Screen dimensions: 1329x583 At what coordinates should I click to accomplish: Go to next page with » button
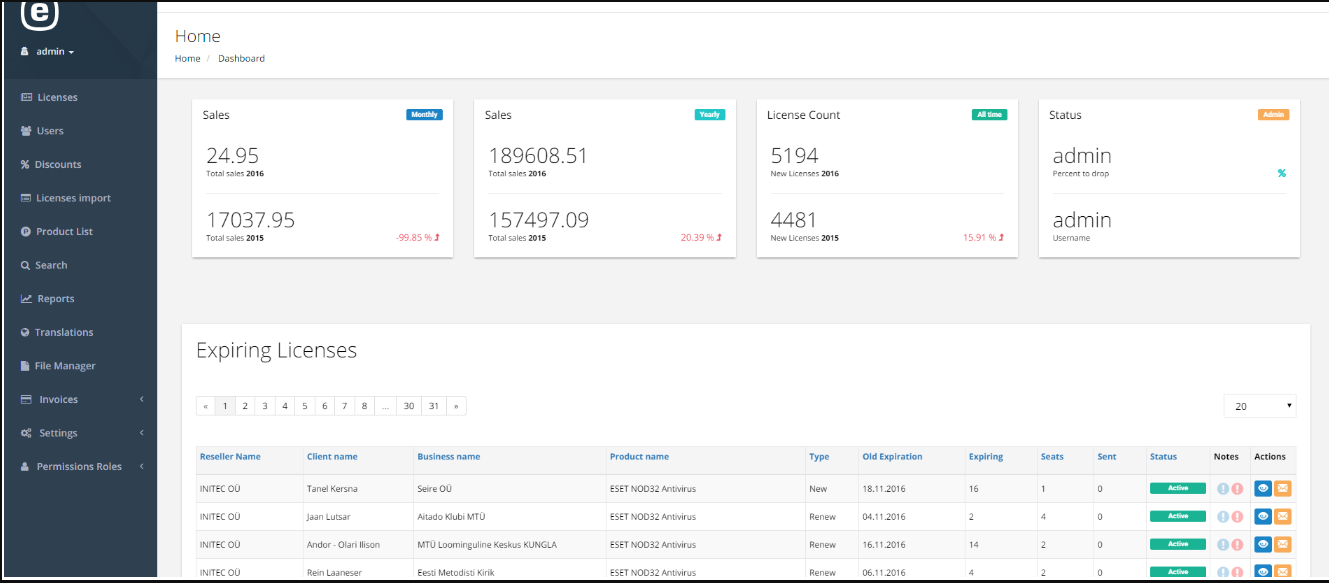tap(456, 406)
